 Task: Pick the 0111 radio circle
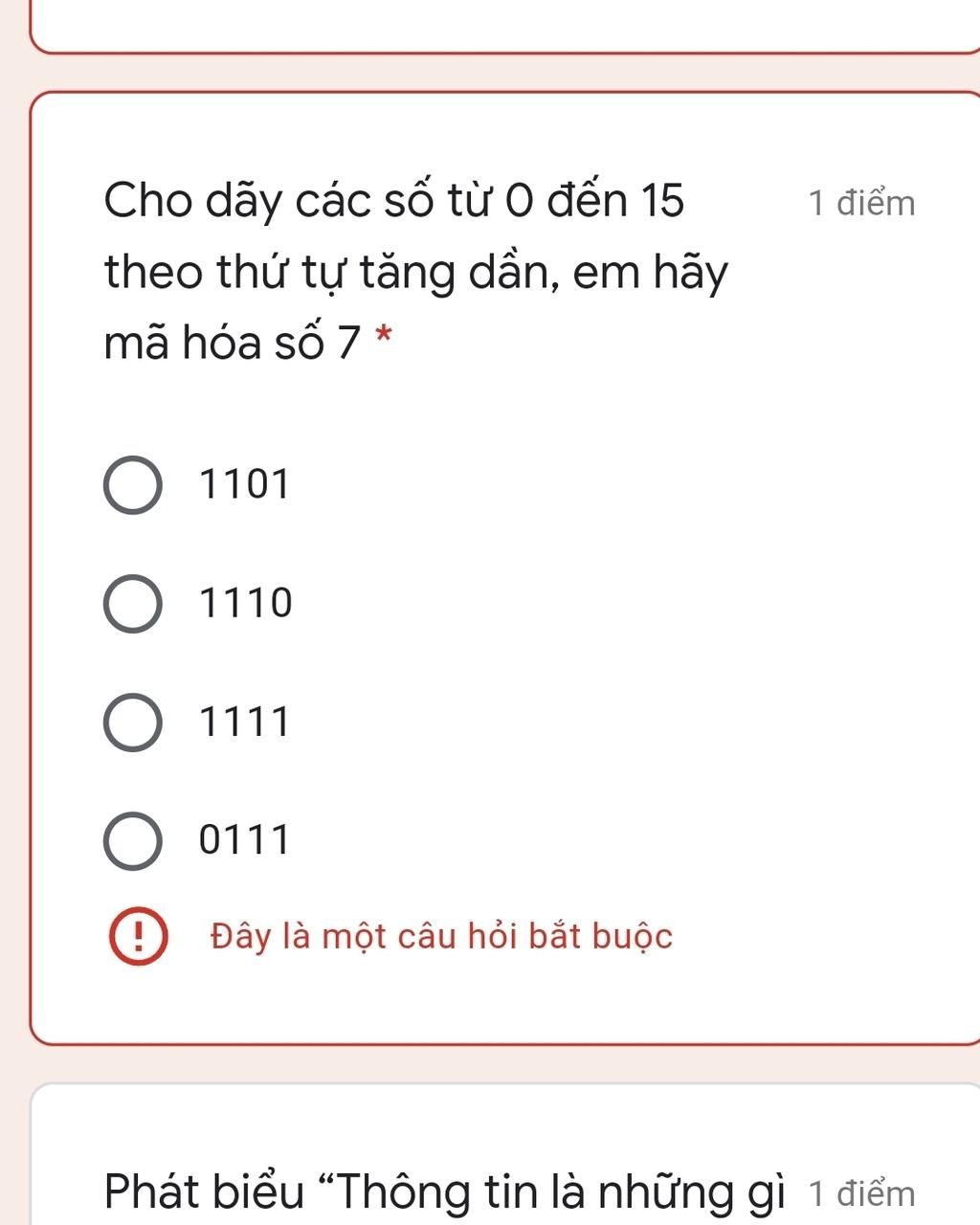132,841
